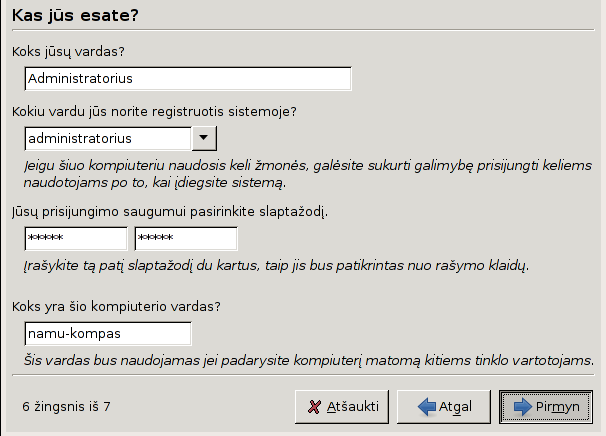
Task: Click the step indicator 6 žingsnis iš 7
Action: click(x=66, y=407)
